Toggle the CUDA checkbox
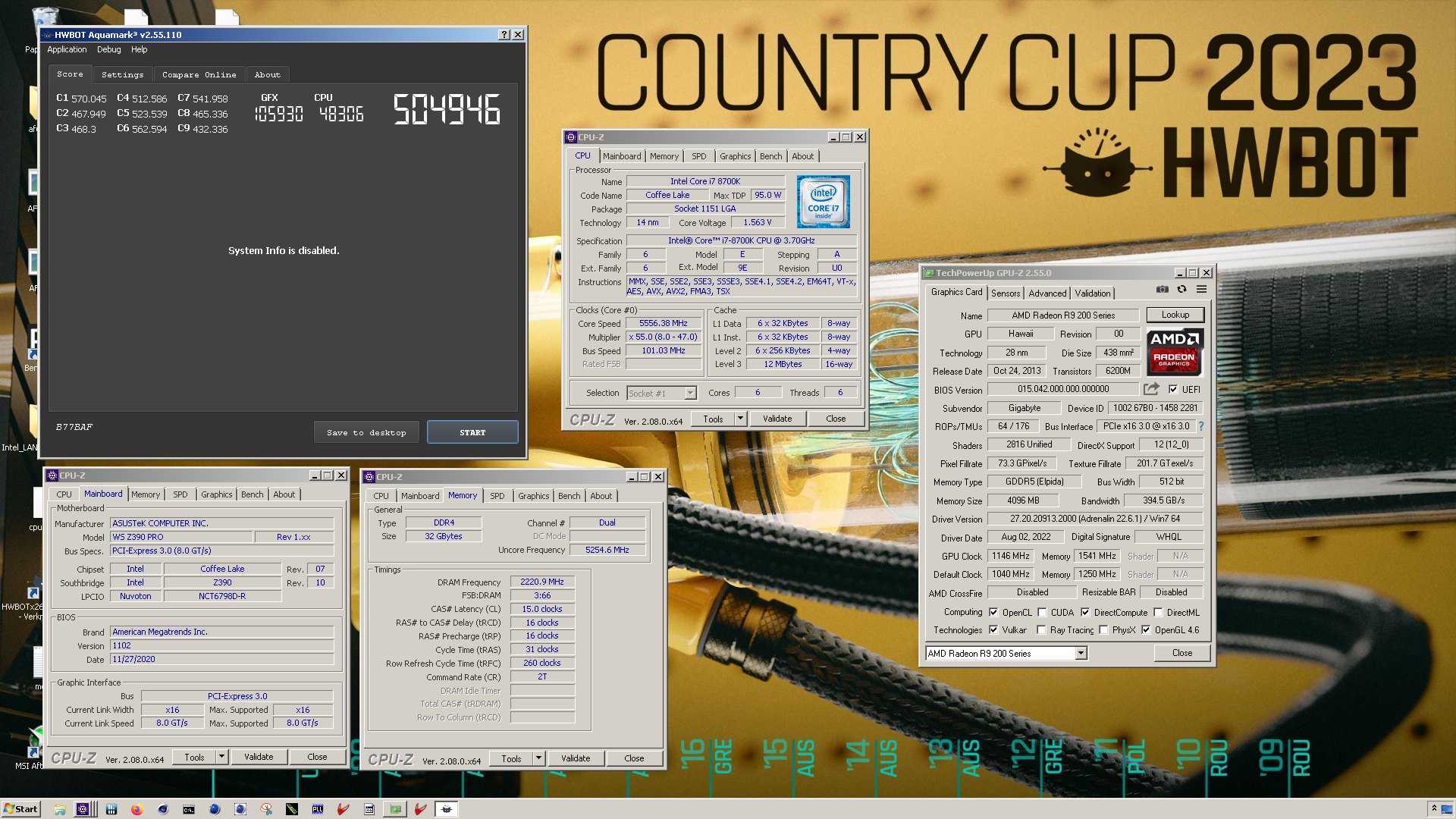The height and width of the screenshot is (819, 1456). tap(1042, 612)
